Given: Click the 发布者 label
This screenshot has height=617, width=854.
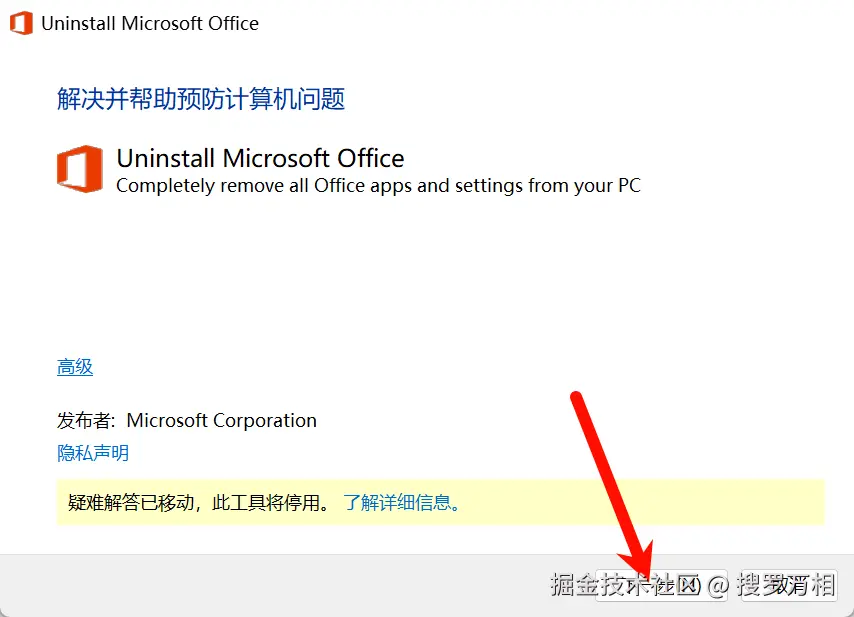Looking at the screenshot, I should pyautogui.click(x=86, y=421).
